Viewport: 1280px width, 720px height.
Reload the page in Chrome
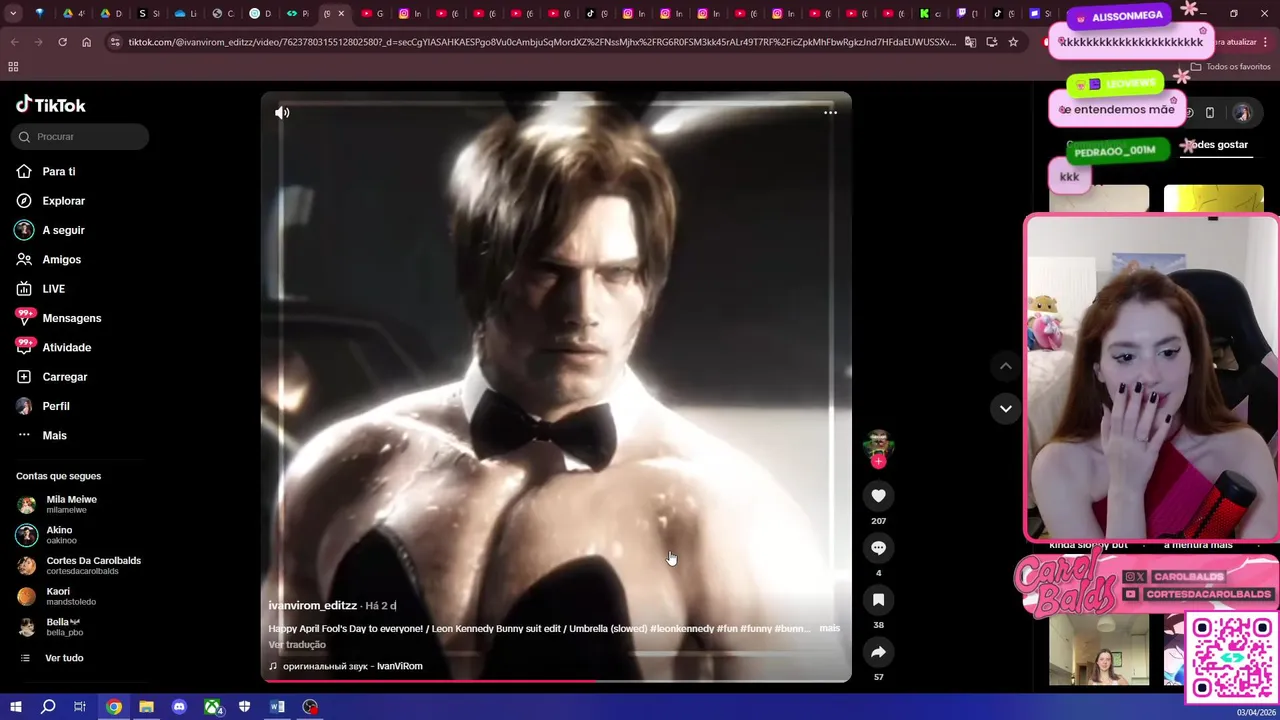62,42
